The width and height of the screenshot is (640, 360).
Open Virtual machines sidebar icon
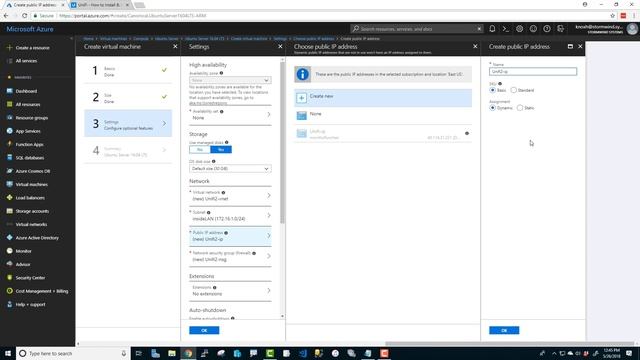point(9,184)
